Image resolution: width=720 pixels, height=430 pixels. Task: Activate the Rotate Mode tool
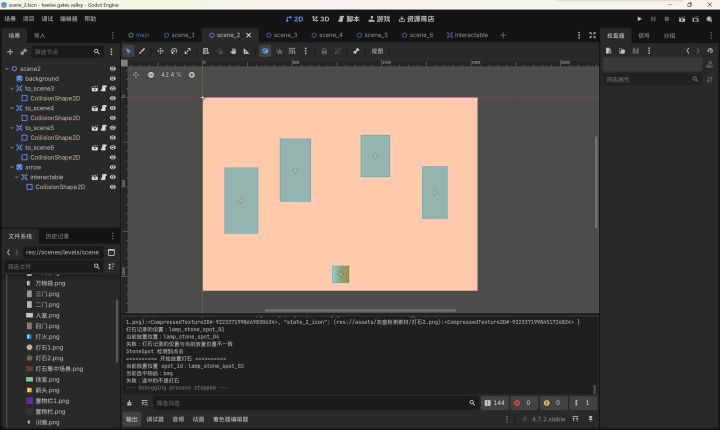tap(174, 51)
